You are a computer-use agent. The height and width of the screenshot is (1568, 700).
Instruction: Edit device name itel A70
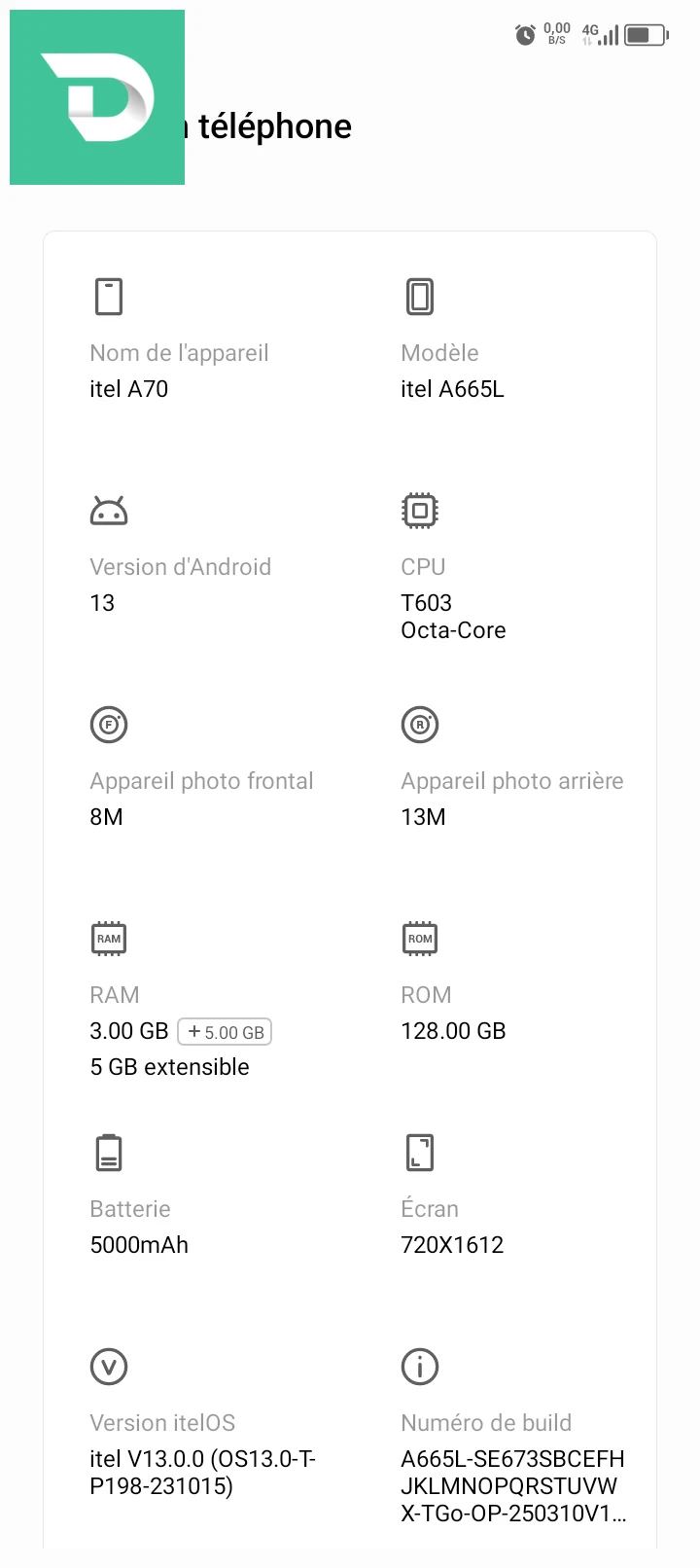click(129, 389)
